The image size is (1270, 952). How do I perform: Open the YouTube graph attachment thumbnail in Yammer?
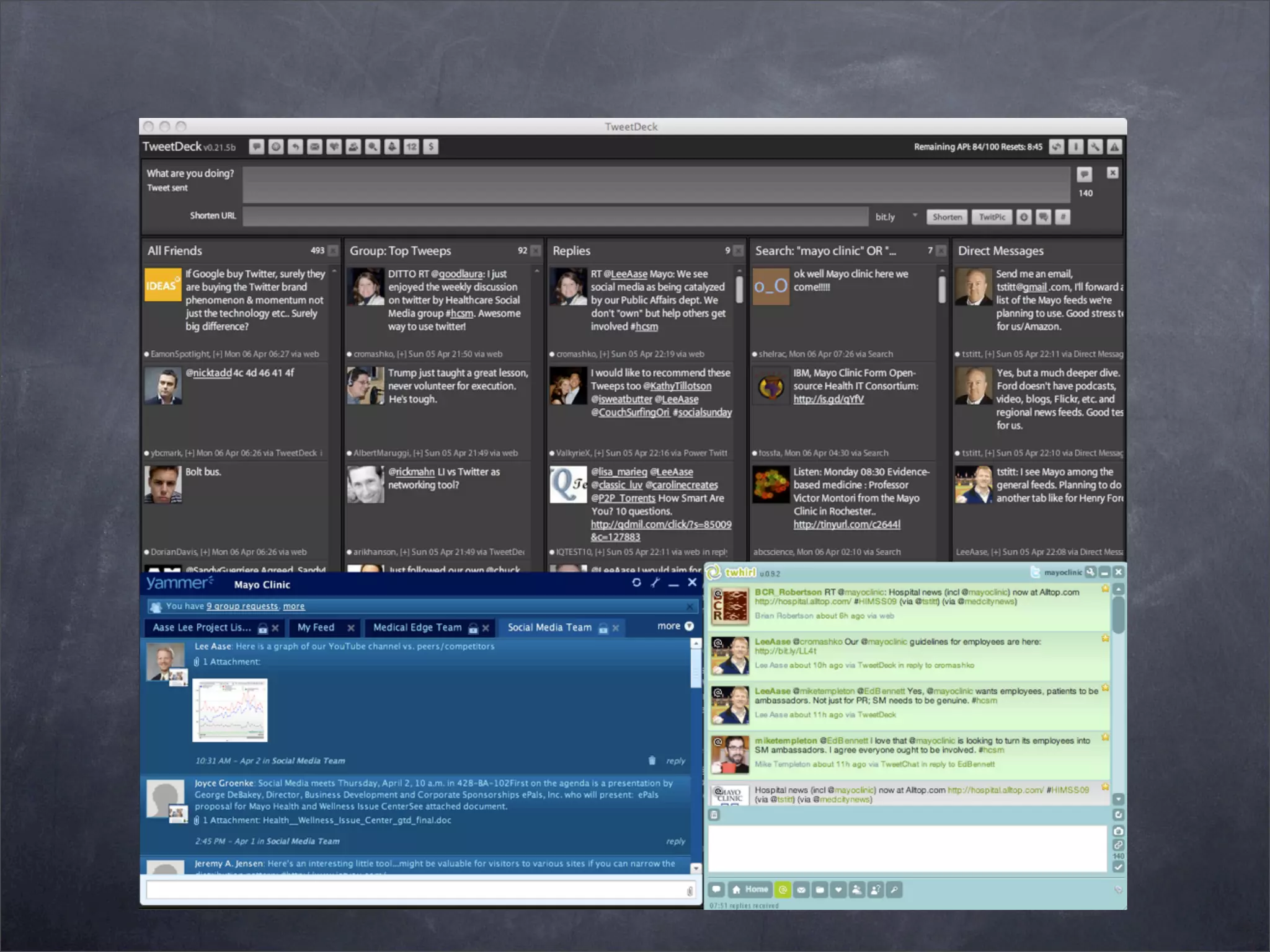point(230,710)
